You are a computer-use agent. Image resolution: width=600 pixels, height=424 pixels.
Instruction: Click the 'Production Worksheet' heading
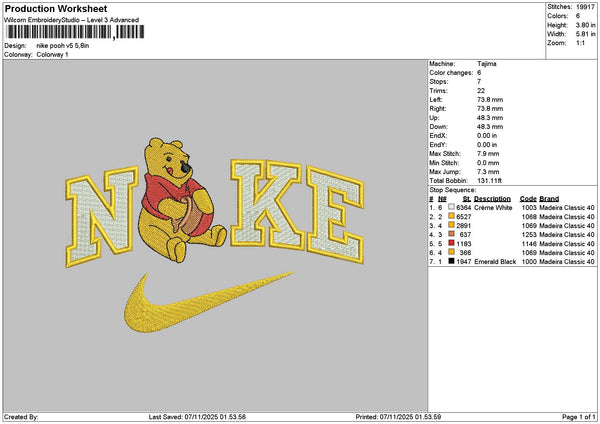(x=56, y=8)
